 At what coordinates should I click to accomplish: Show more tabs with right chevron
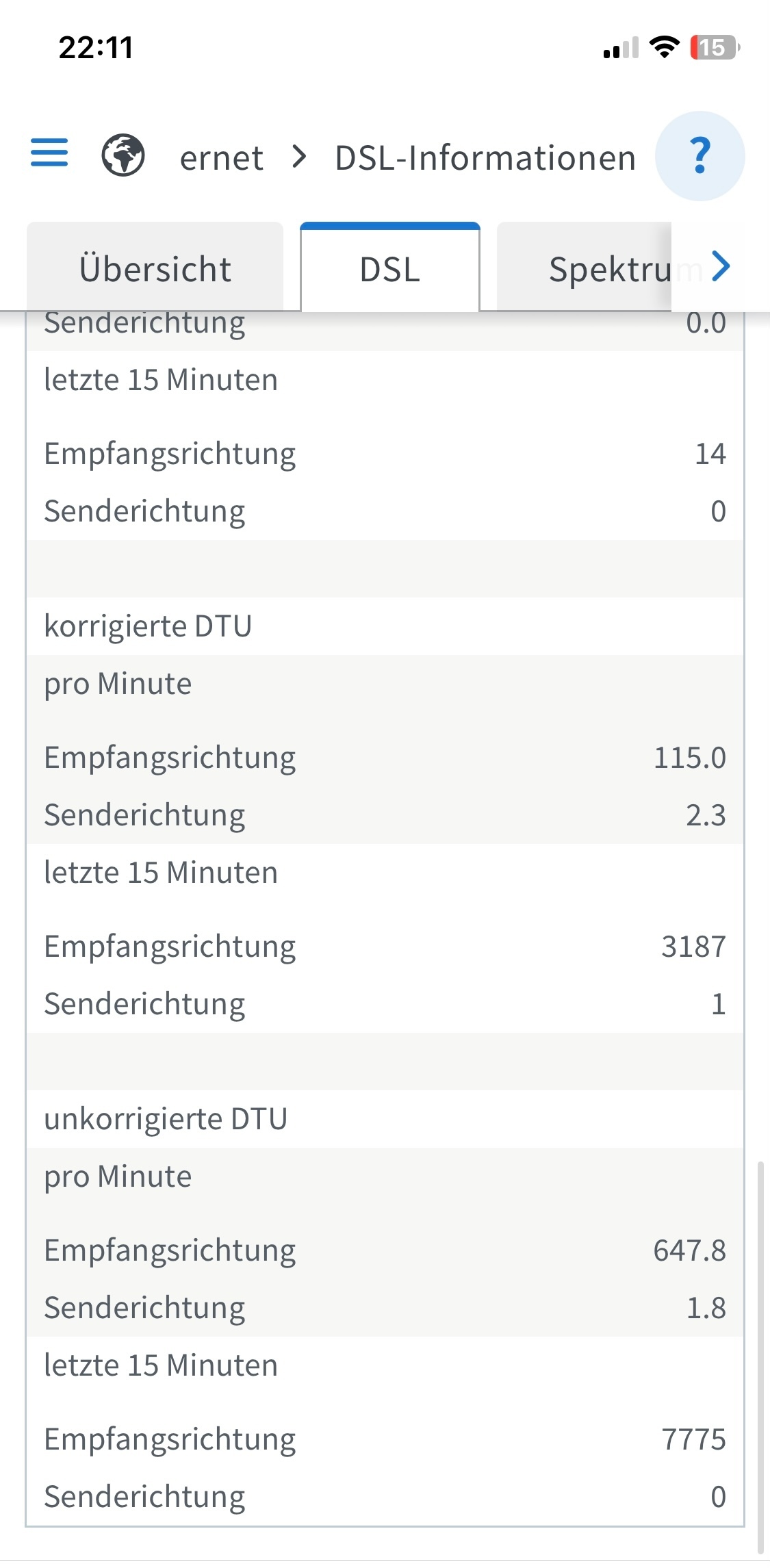coord(721,266)
